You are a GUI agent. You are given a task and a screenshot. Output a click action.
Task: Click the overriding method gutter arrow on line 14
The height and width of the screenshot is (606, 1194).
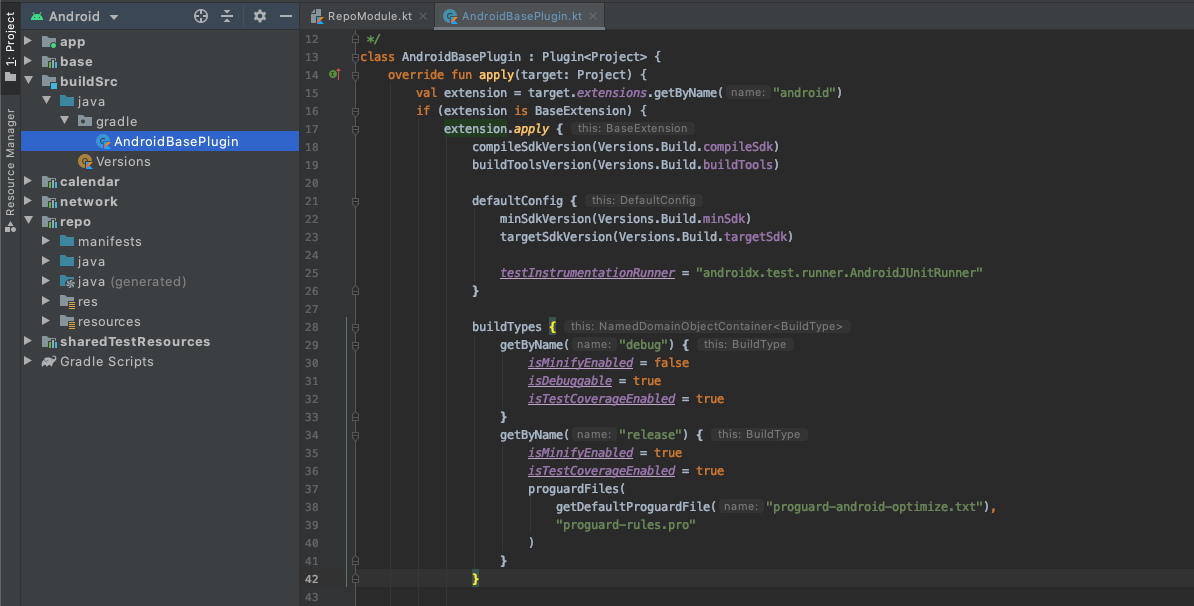[x=339, y=74]
